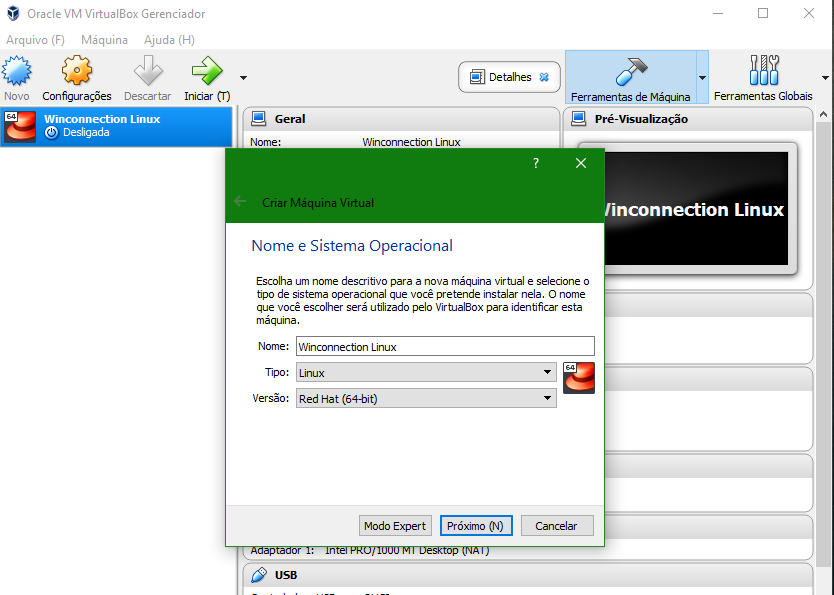The width and height of the screenshot is (834, 595).
Task: Click the Descartar toolbar arrow icon
Action: point(148,71)
